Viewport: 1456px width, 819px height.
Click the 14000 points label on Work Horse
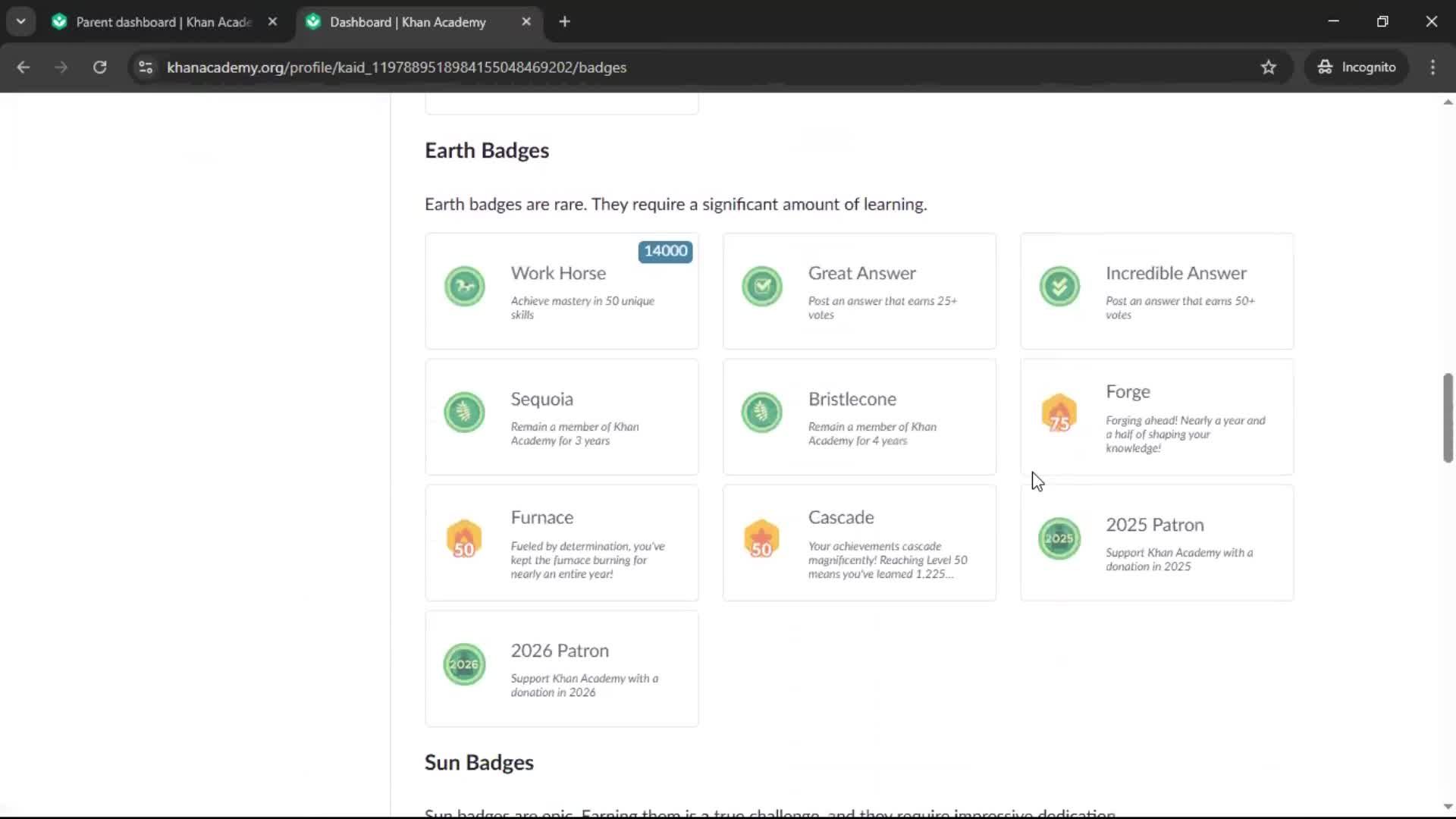pyautogui.click(x=665, y=251)
